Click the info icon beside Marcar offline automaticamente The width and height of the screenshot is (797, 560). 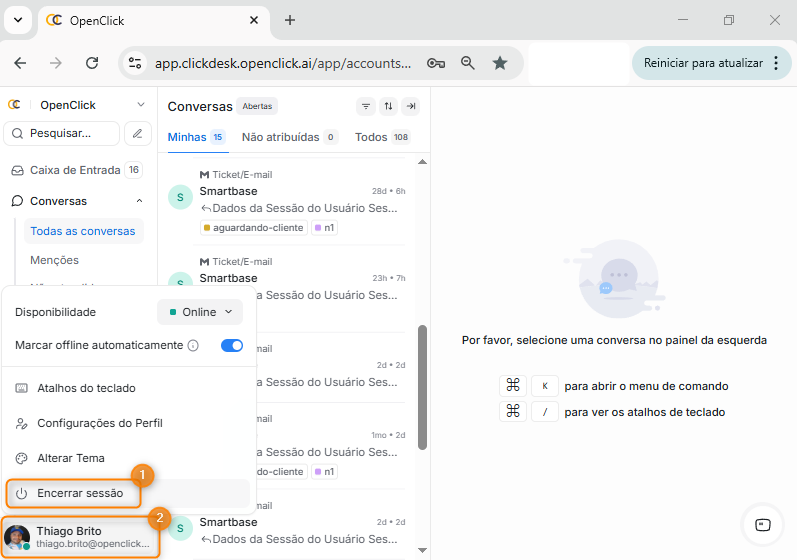[193, 346]
